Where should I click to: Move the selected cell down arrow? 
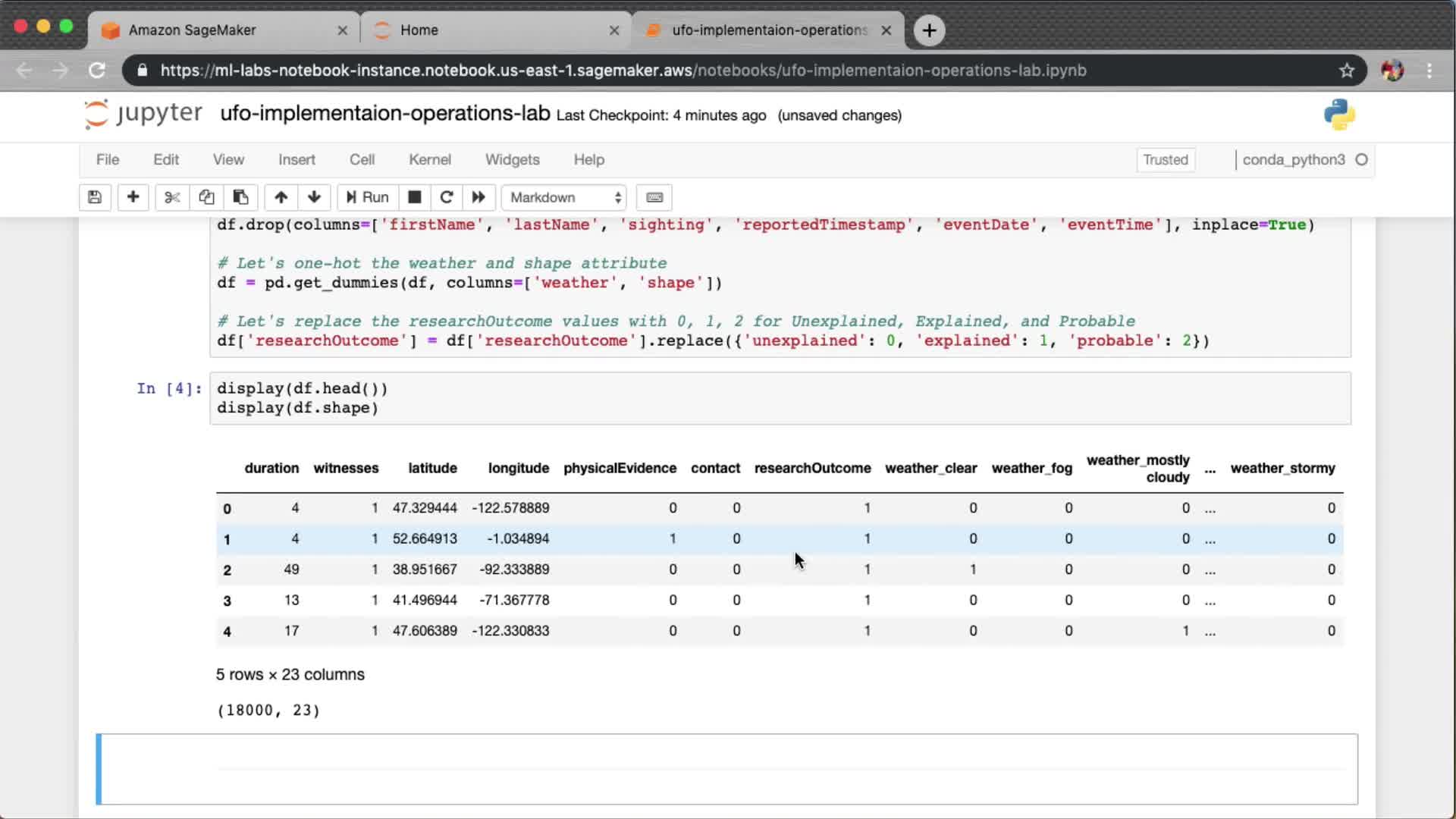[x=314, y=197]
